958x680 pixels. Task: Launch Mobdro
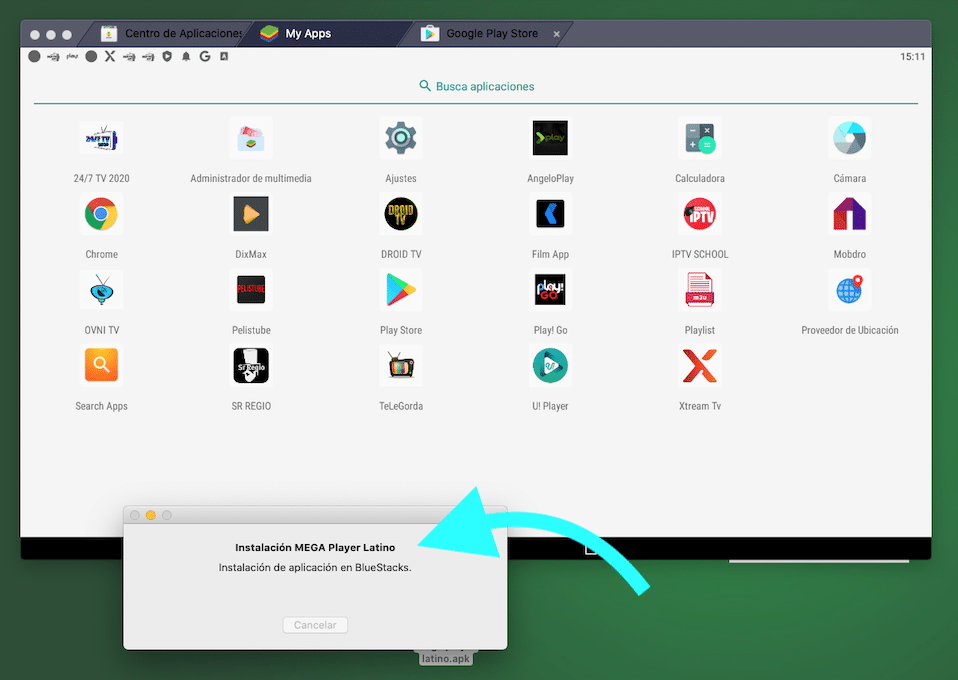[849, 214]
